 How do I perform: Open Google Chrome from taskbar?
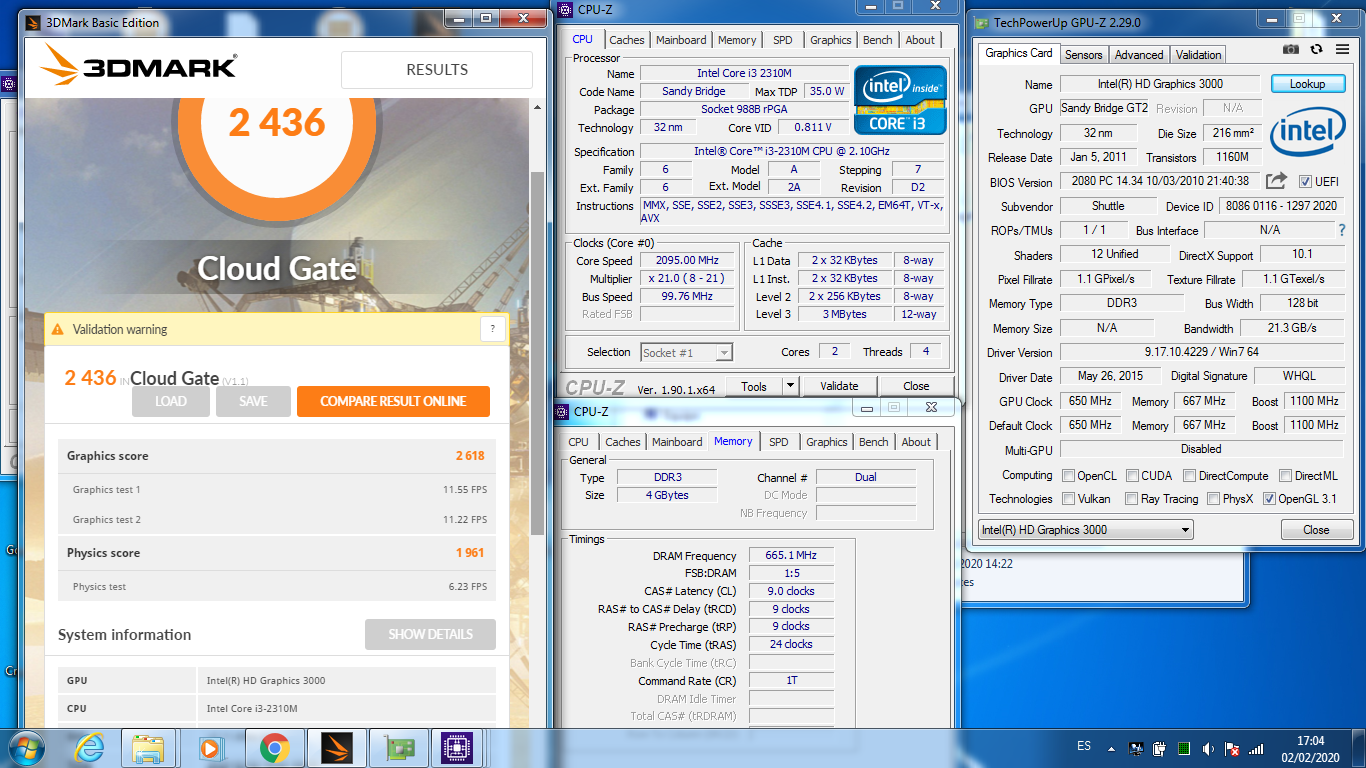click(274, 748)
